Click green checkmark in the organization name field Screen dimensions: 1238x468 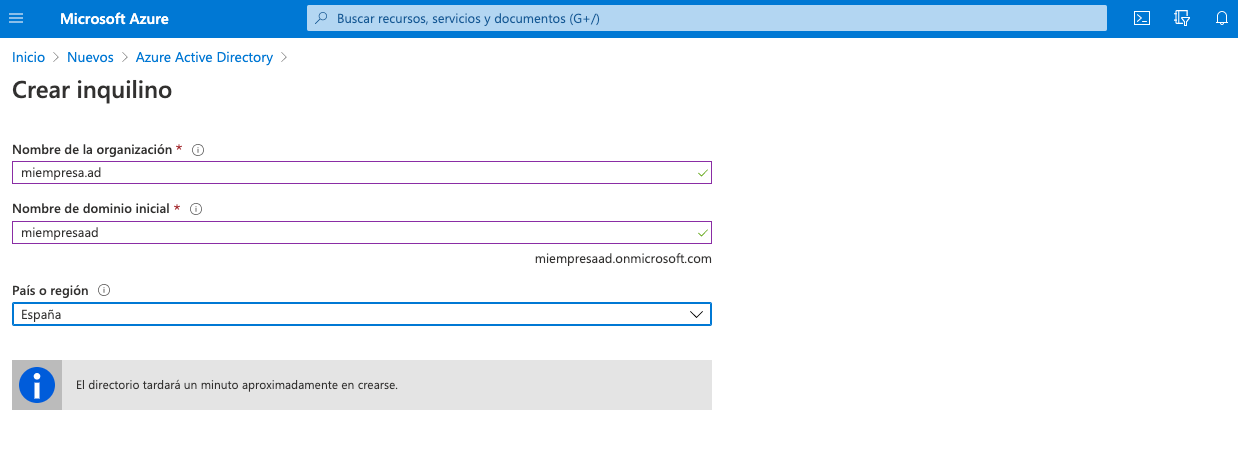coord(703,173)
